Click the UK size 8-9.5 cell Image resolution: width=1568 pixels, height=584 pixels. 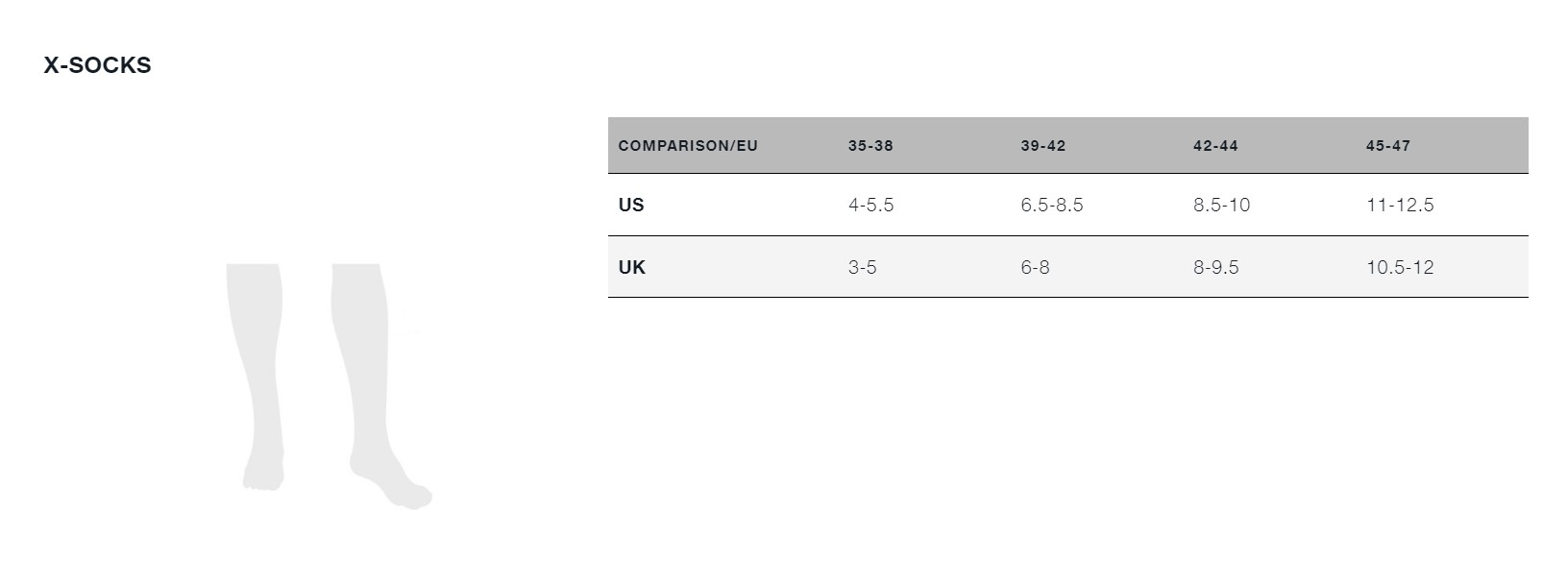pyautogui.click(x=1216, y=267)
